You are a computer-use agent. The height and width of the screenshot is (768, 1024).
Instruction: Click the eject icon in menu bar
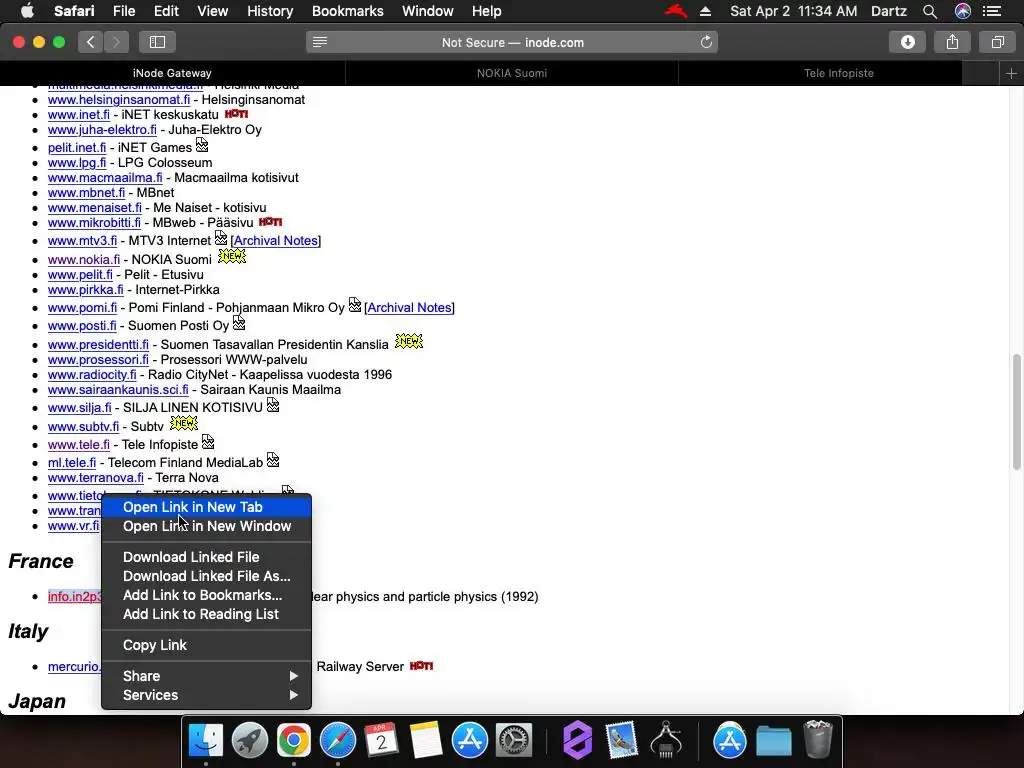[705, 11]
